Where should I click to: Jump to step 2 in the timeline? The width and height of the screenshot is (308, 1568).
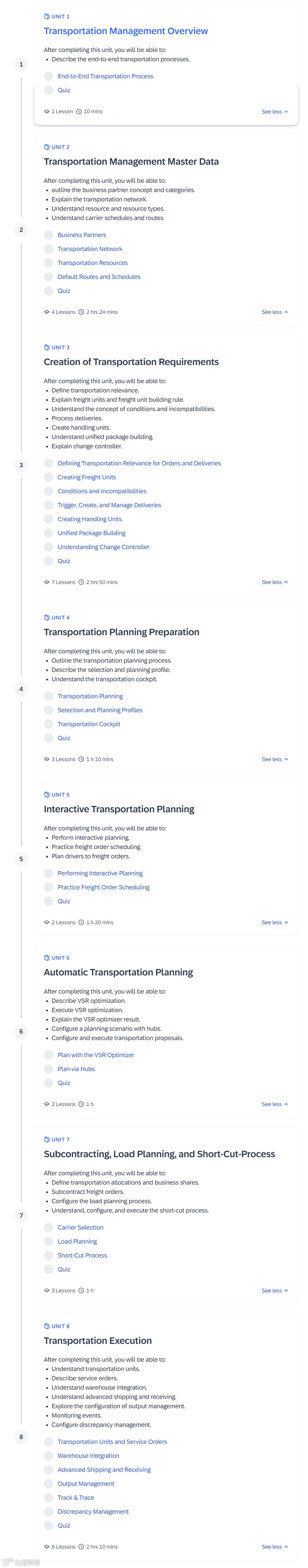pyautogui.click(x=21, y=230)
